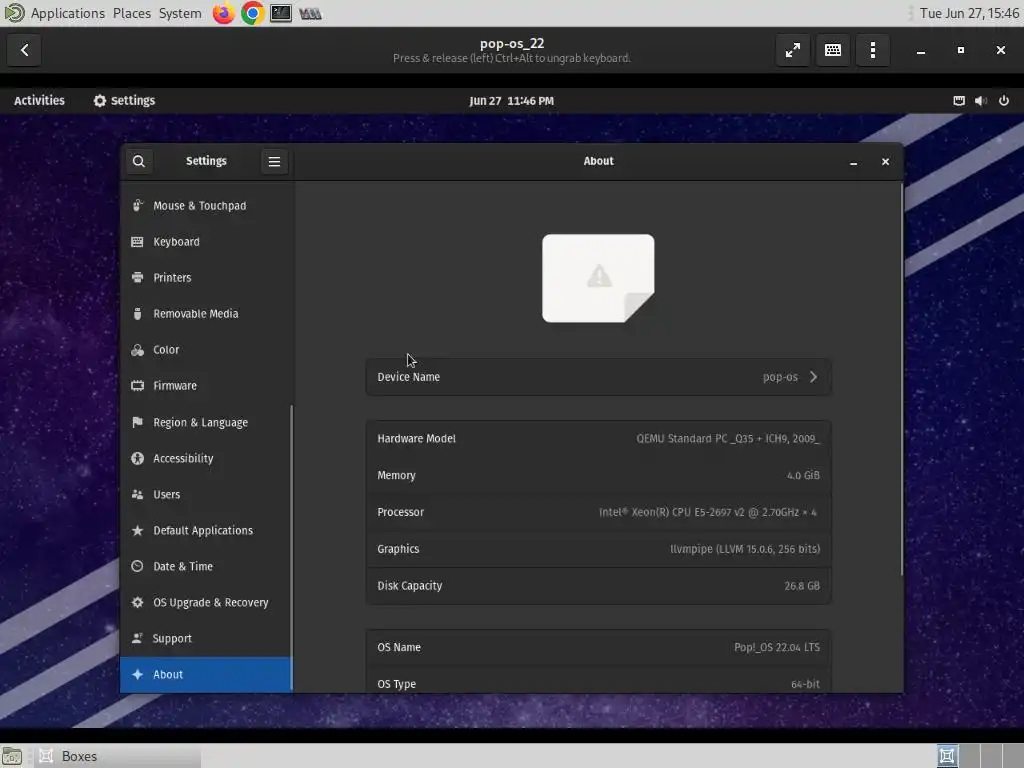Open the Activities overview

[x=39, y=101]
